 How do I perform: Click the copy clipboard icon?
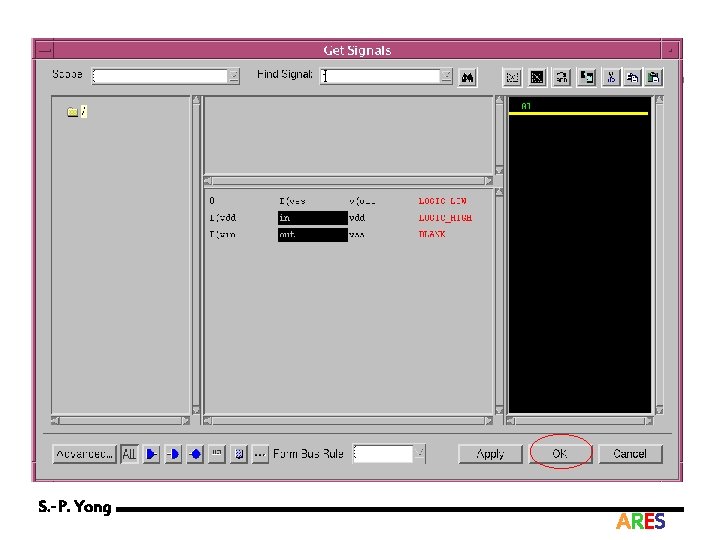click(632, 77)
